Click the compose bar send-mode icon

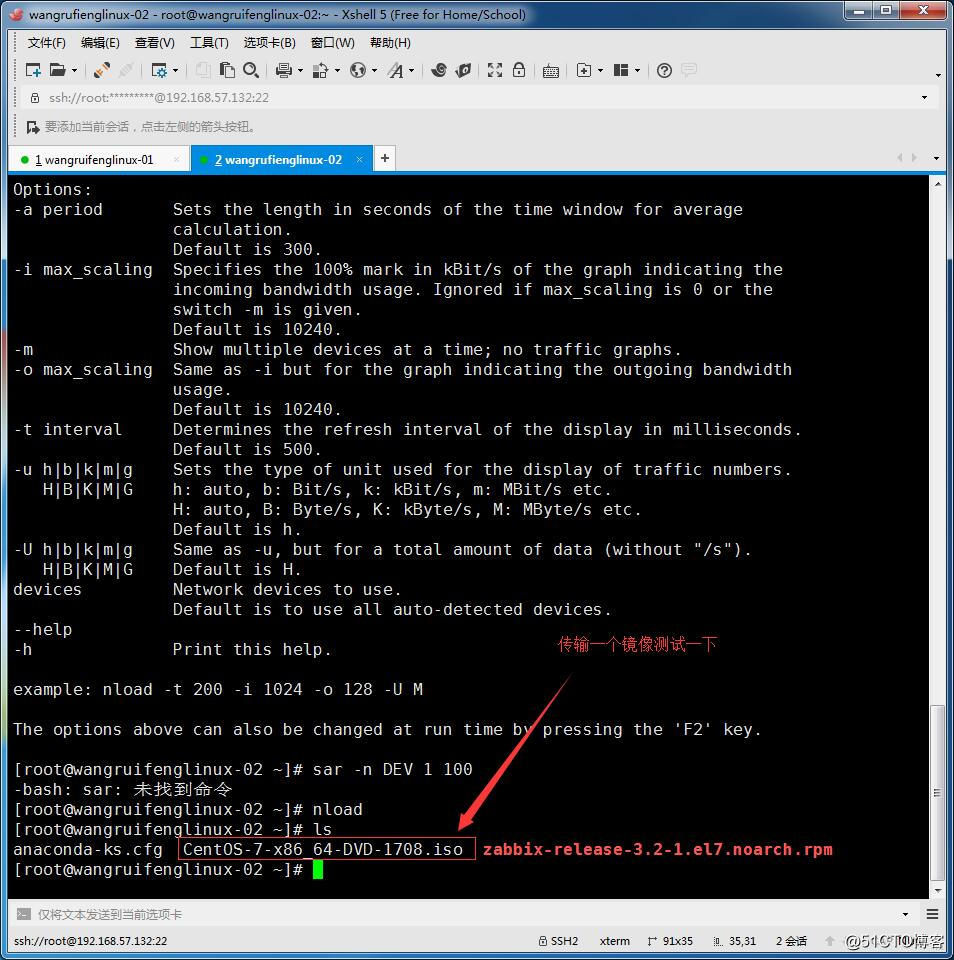pos(23,914)
